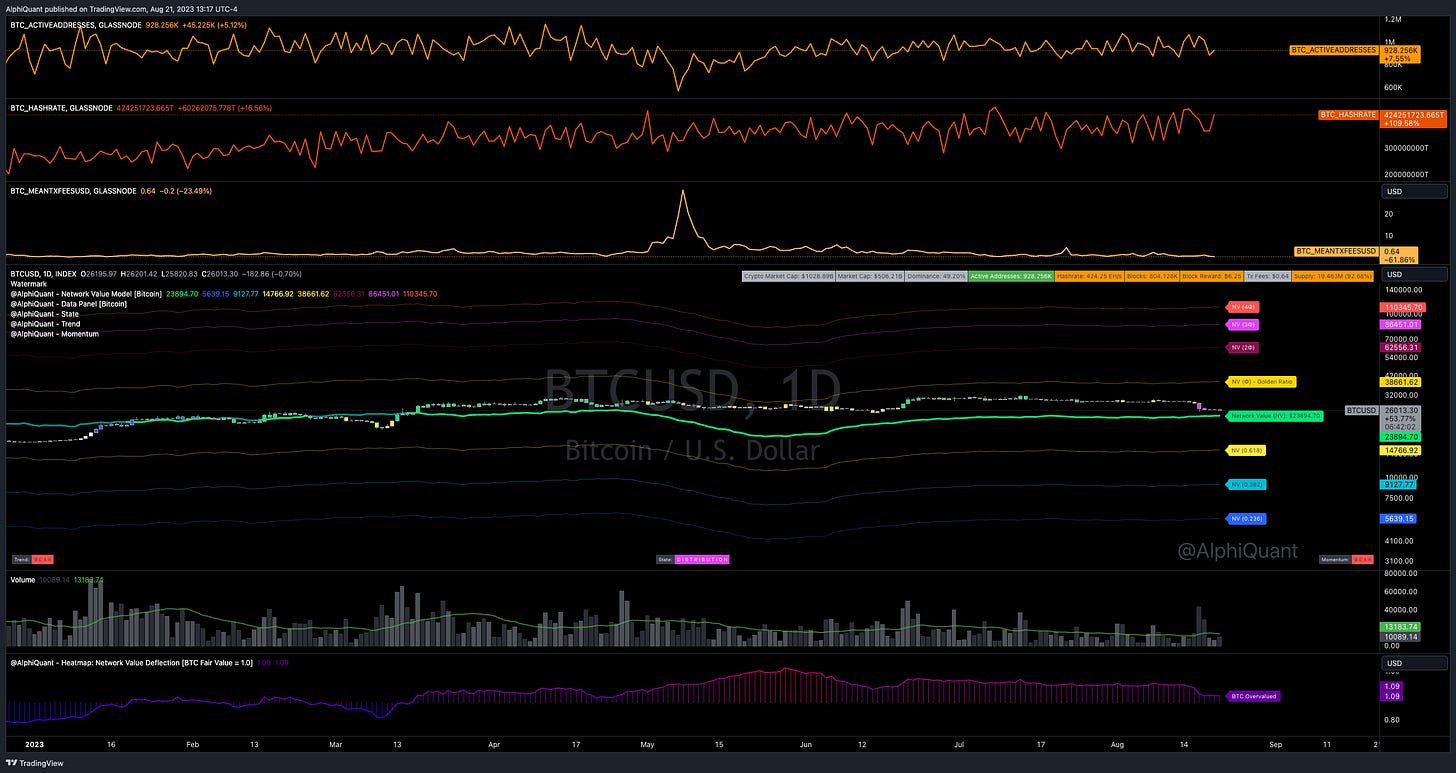The image size is (1456, 773).
Task: Click the BTC_MEANTXFEESUSD series label
Action: tap(1336, 251)
